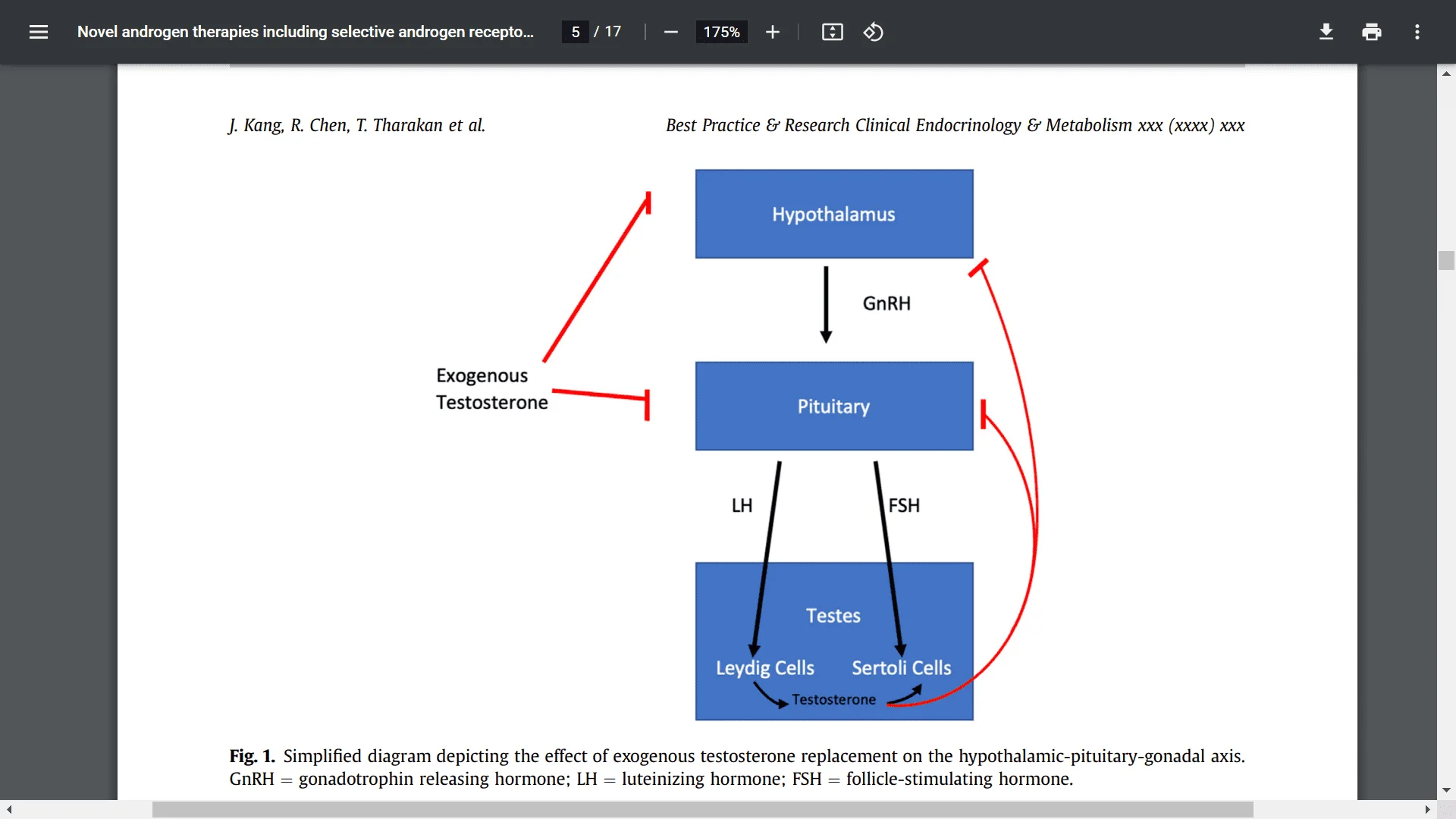Image resolution: width=1456 pixels, height=819 pixels.
Task: Click the zoom in plus icon
Action: click(771, 32)
